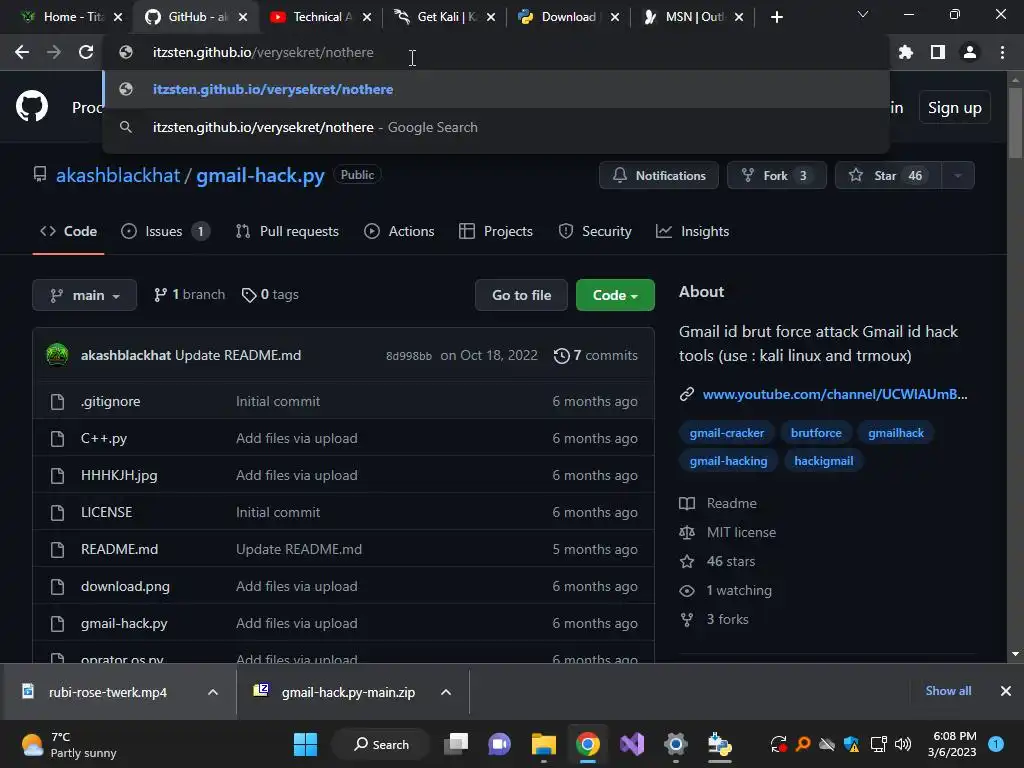This screenshot has width=1024, height=768.
Task: Open the Projects tab
Action: click(496, 231)
